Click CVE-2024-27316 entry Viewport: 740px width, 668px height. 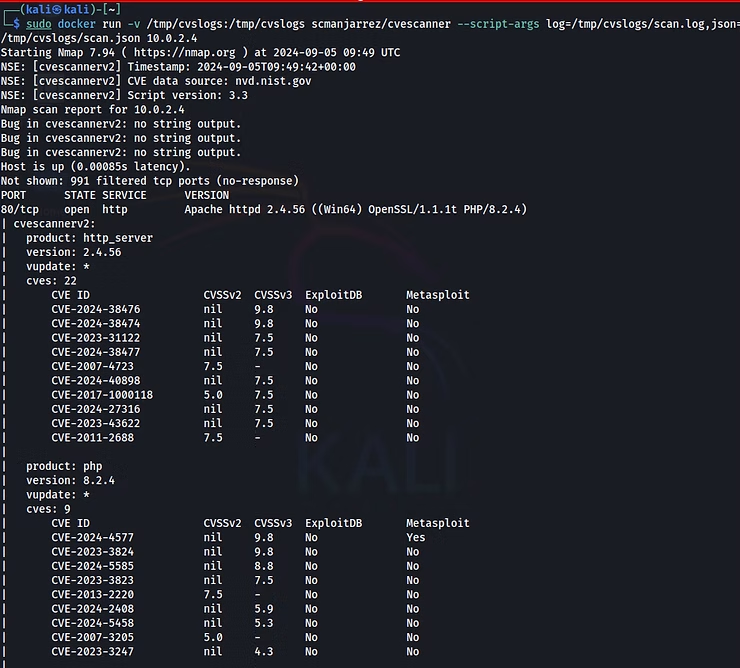coord(96,409)
